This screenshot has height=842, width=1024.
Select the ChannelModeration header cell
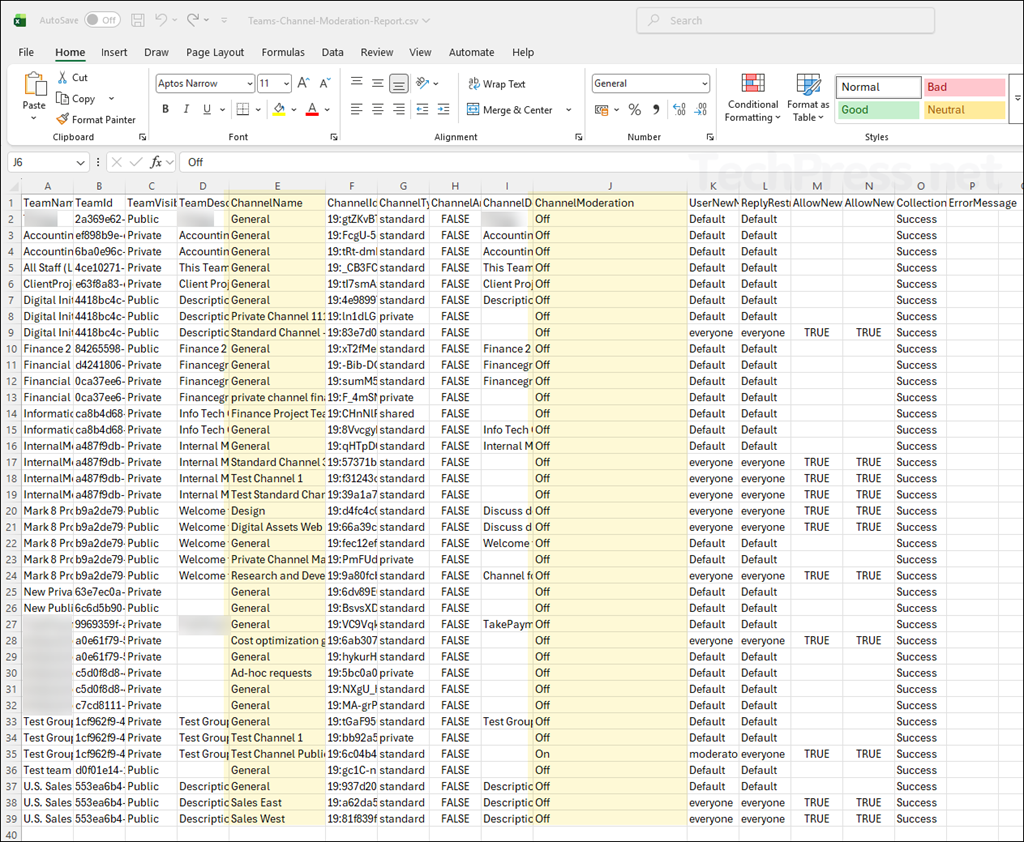click(x=610, y=203)
